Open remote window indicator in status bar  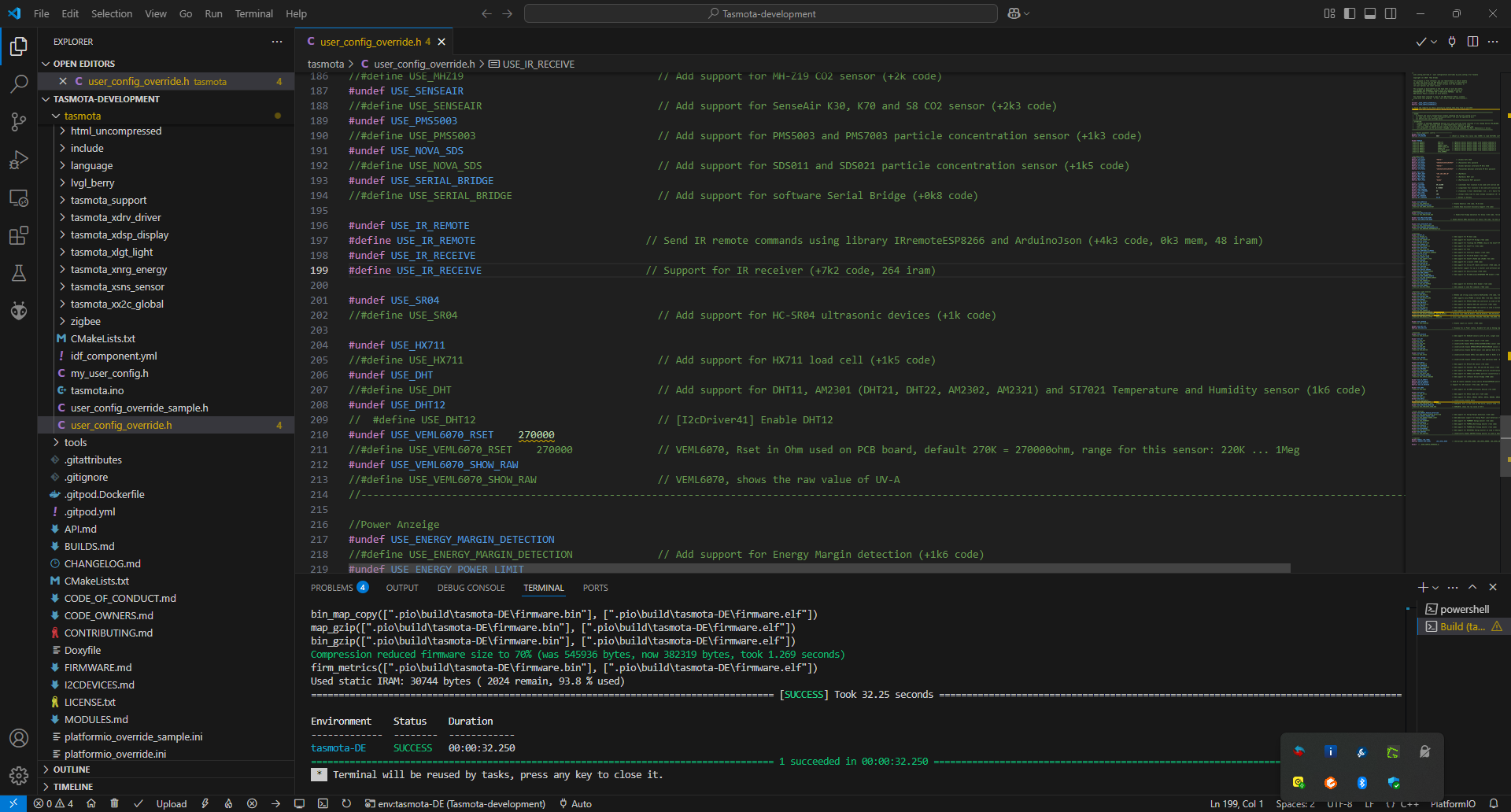pos(13,803)
